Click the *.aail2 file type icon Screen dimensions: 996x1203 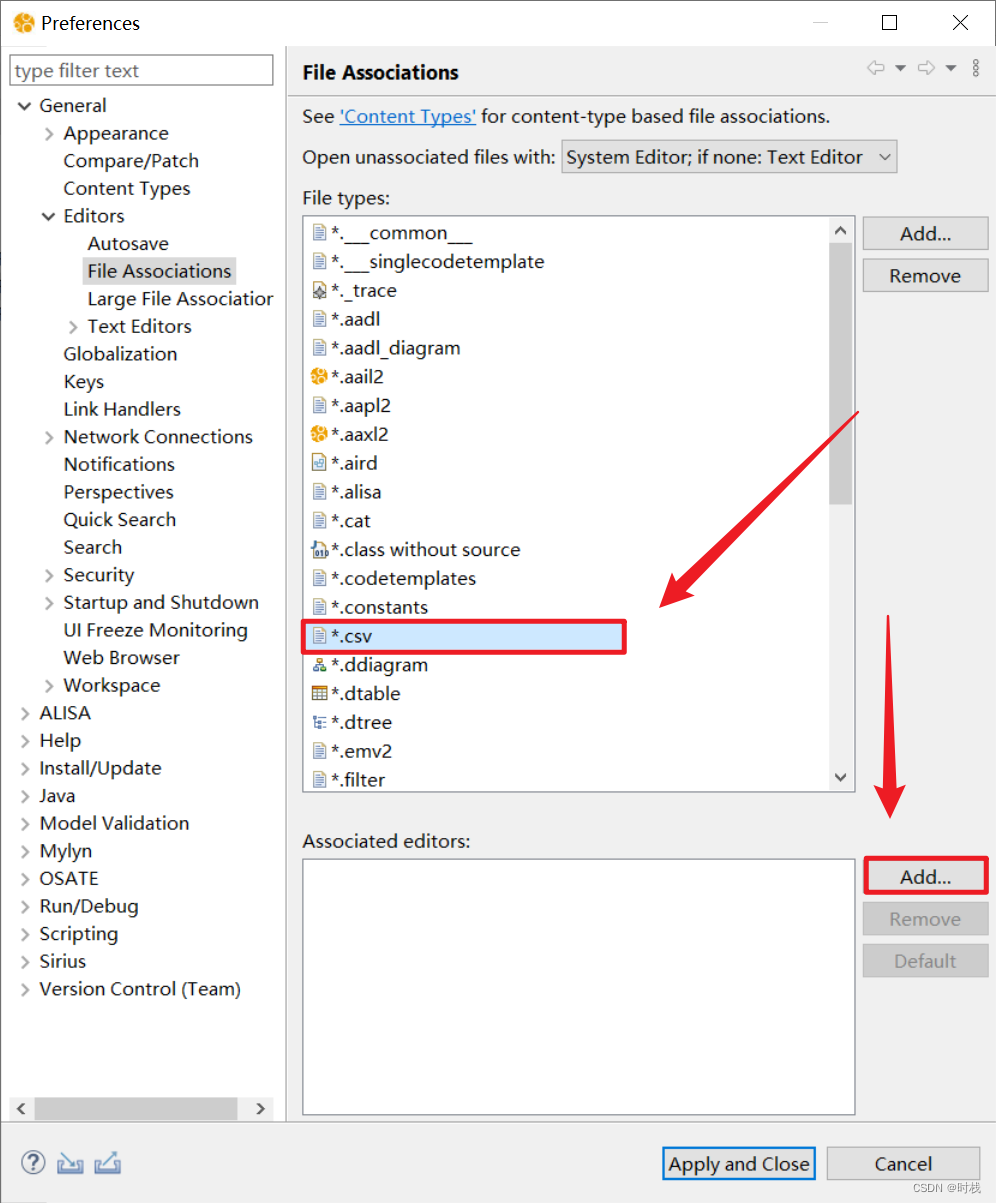tap(319, 377)
